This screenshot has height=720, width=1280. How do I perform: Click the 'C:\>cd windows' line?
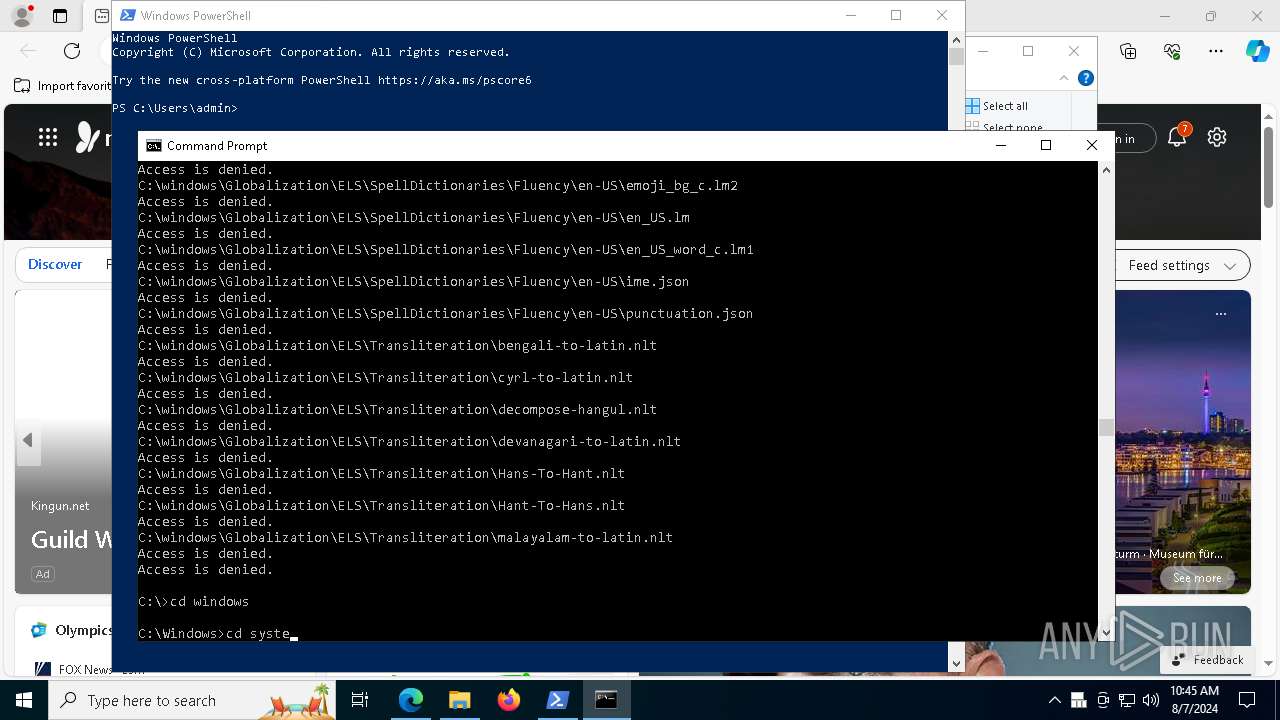click(x=193, y=602)
